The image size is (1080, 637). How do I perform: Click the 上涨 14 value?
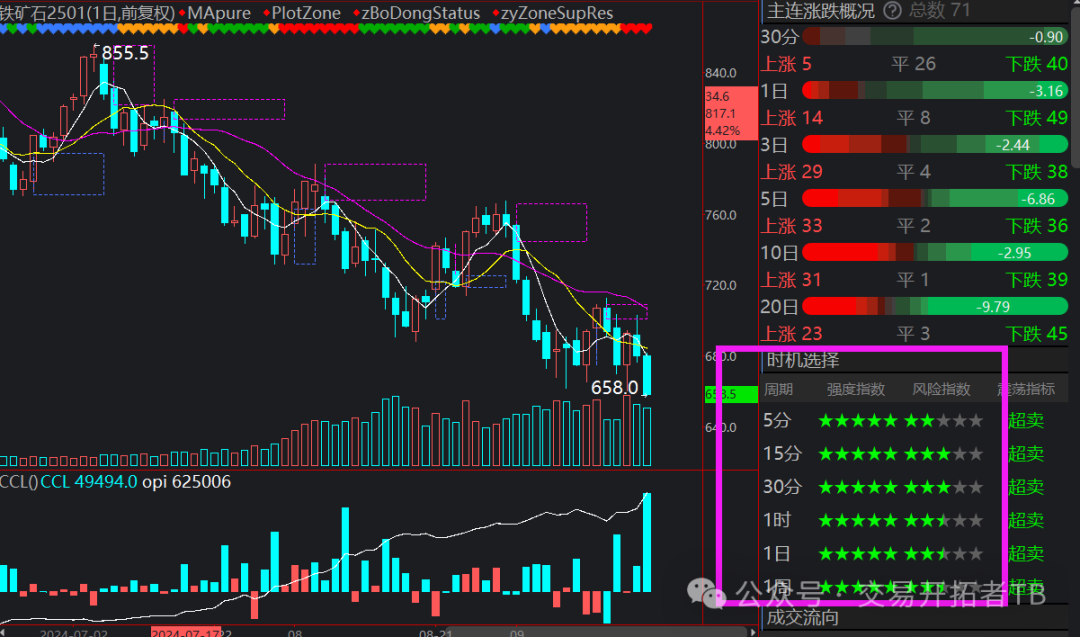click(792, 118)
